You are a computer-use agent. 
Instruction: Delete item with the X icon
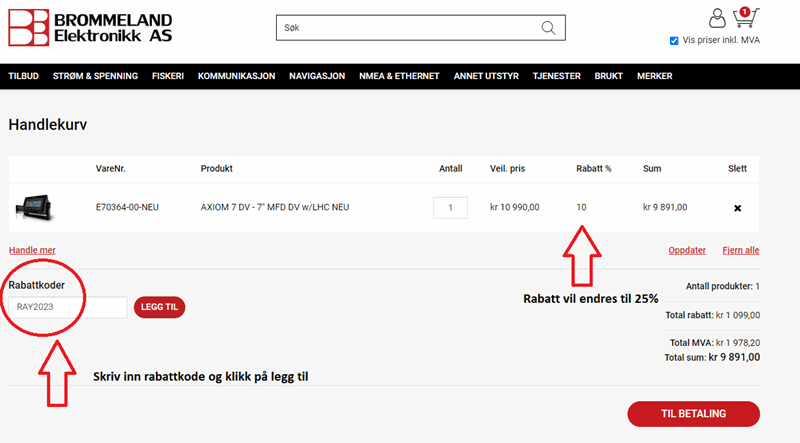[738, 208]
